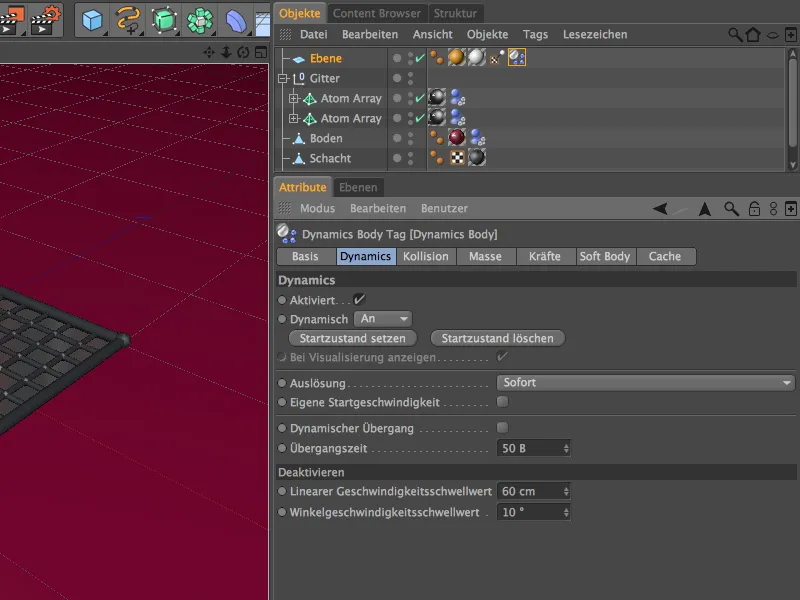The width and height of the screenshot is (800, 600).
Task: Click the Object Manager new window plus icon
Action: coord(790,35)
